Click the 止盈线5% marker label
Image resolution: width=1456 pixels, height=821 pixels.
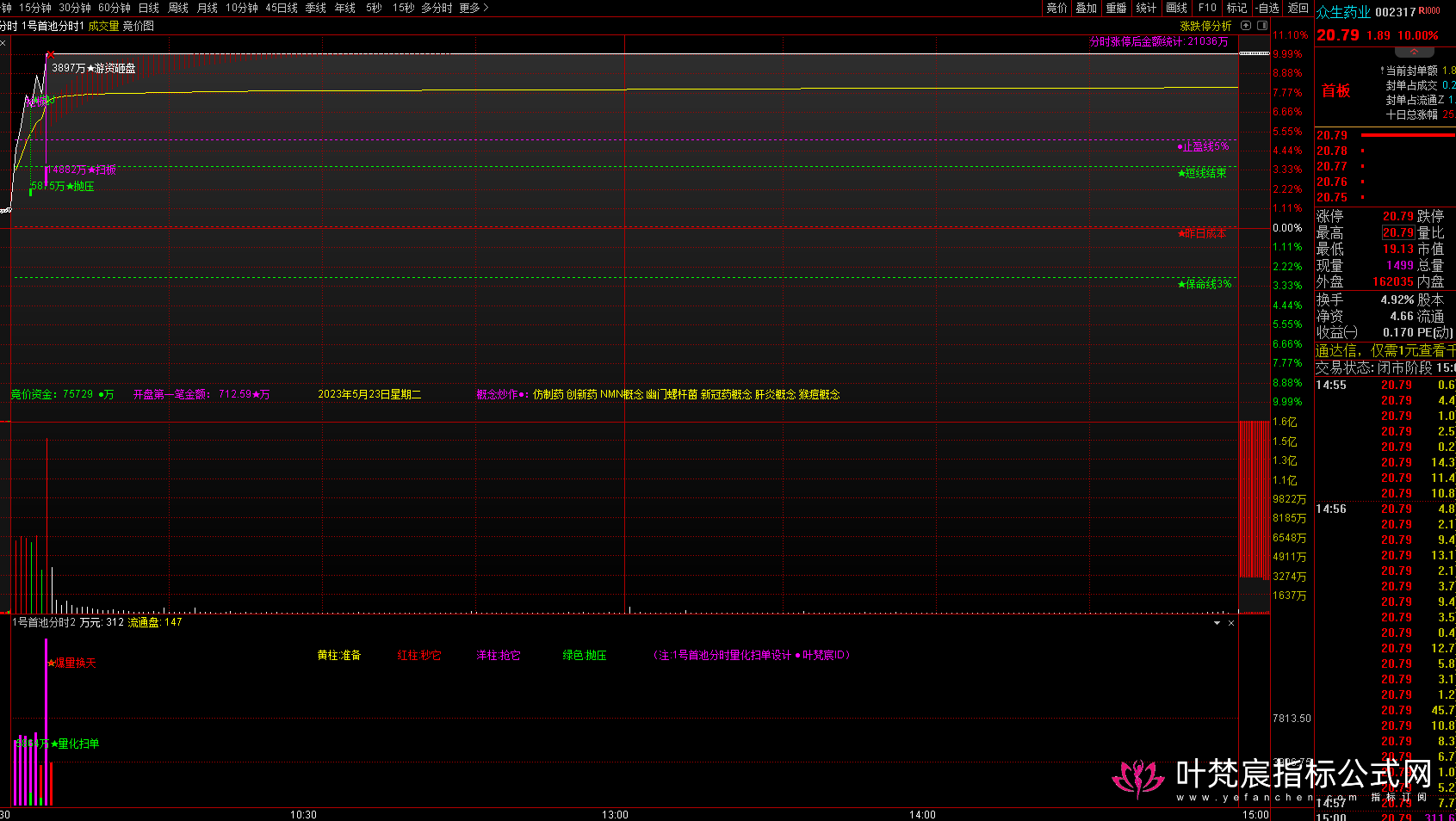click(1203, 147)
